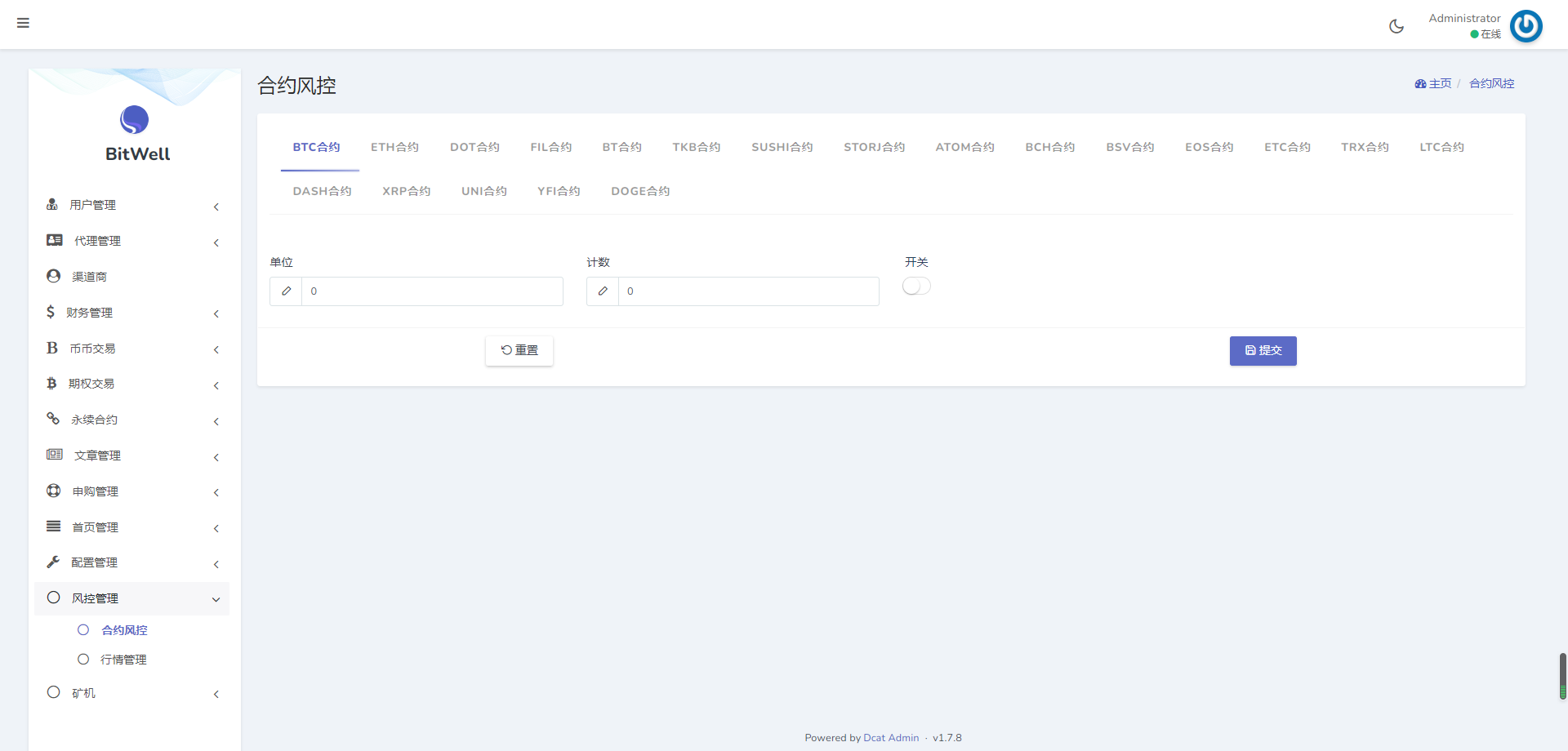Image resolution: width=1568 pixels, height=751 pixels.
Task: Select the 行情管理 circle item
Action: [83, 660]
